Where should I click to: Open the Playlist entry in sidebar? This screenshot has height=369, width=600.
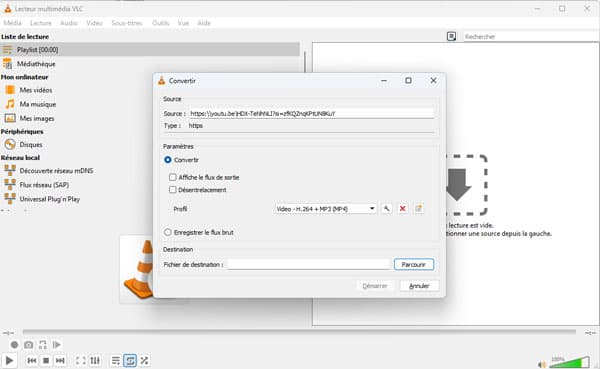click(150, 50)
